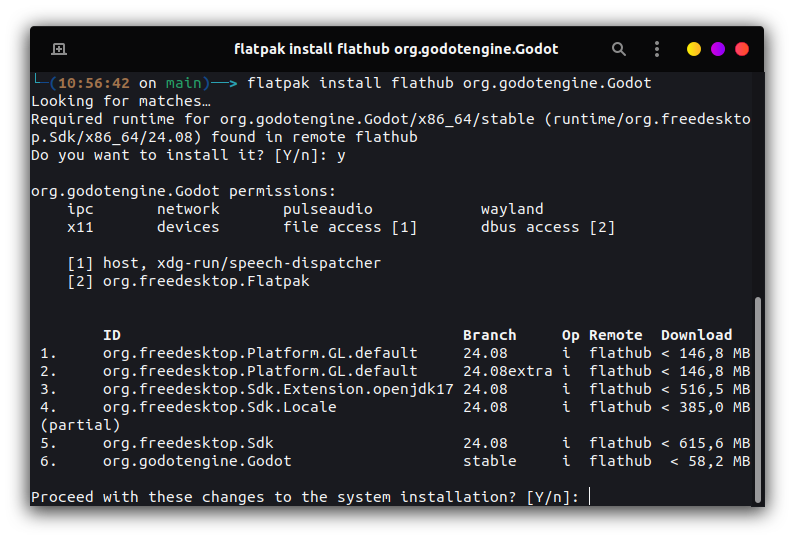794x540 pixels.
Task: Click the org.freedesktop.Flatpak footnote line
Action: coord(188,281)
